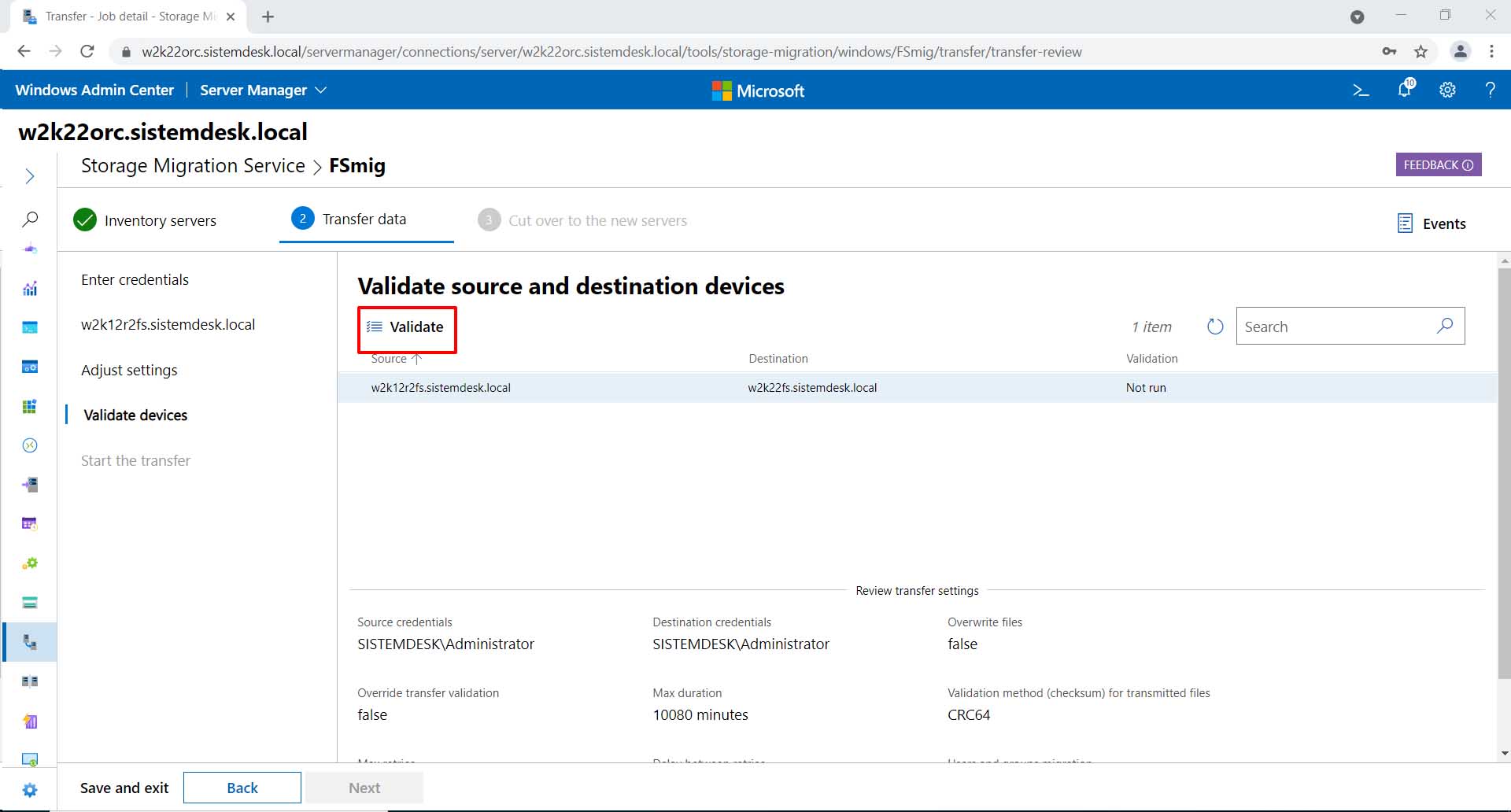Open the Scheduled tasks calendar sidebar icon
Viewport: 1511px width, 812px height.
[x=30, y=524]
